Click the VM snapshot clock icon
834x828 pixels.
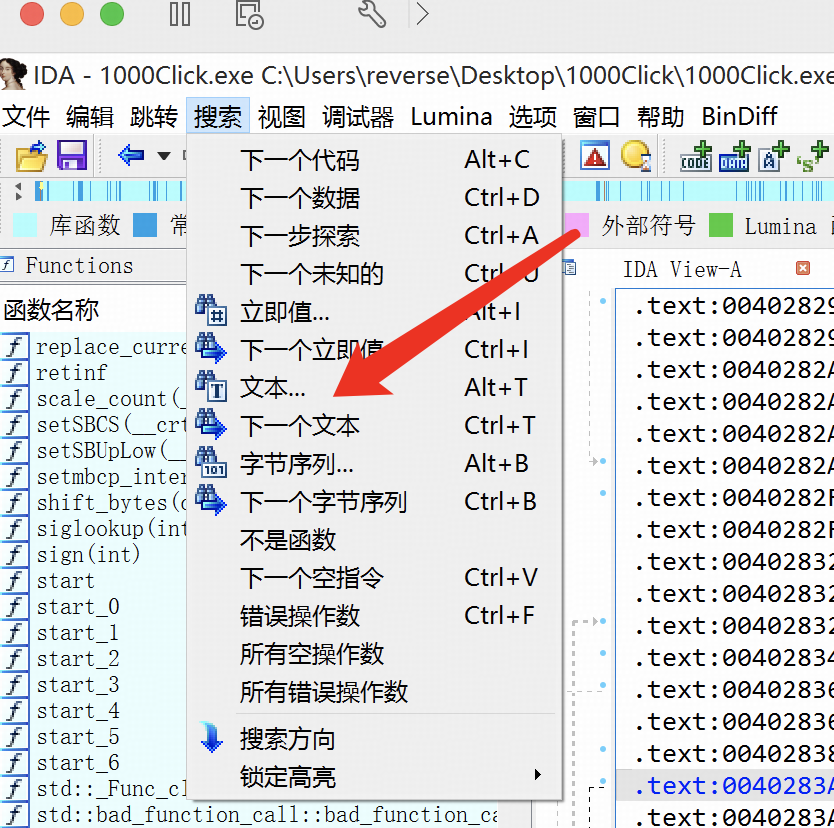pyautogui.click(x=248, y=14)
